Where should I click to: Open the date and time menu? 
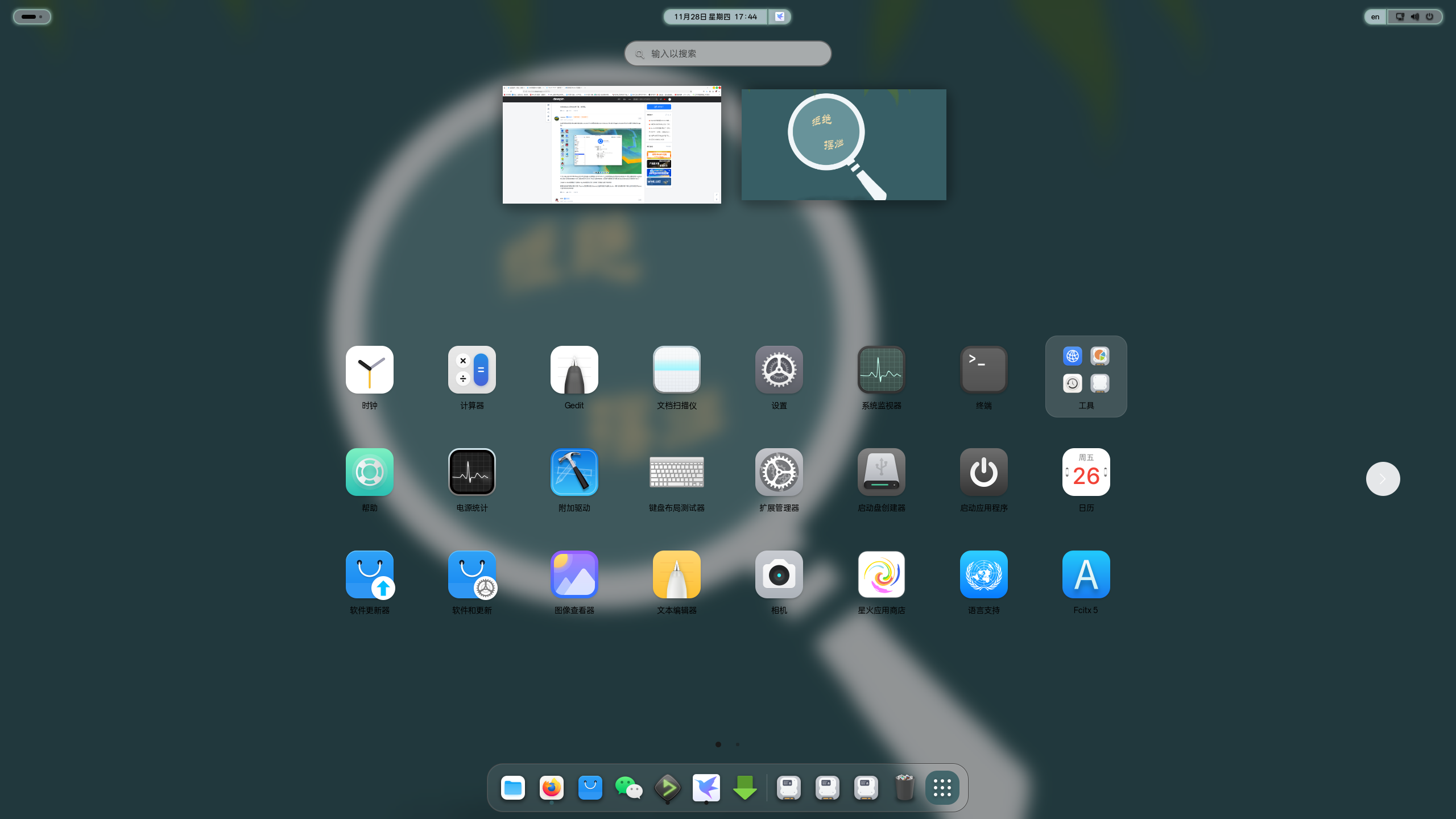pyautogui.click(x=715, y=16)
